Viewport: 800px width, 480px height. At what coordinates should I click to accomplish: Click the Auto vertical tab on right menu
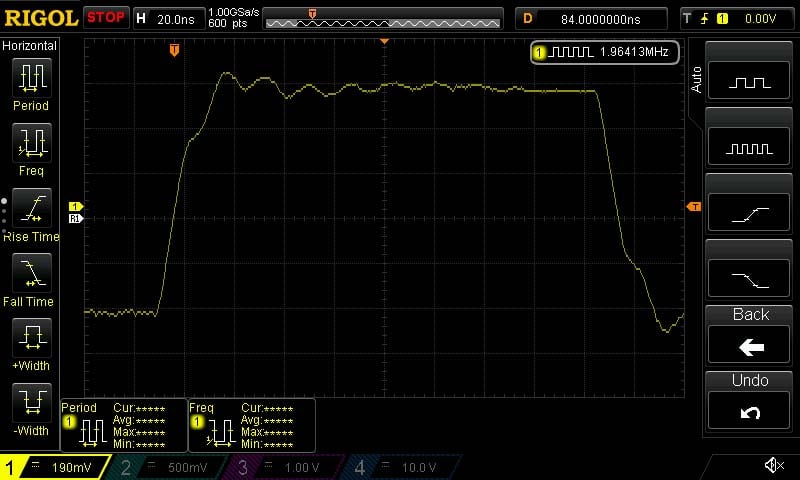(696, 80)
